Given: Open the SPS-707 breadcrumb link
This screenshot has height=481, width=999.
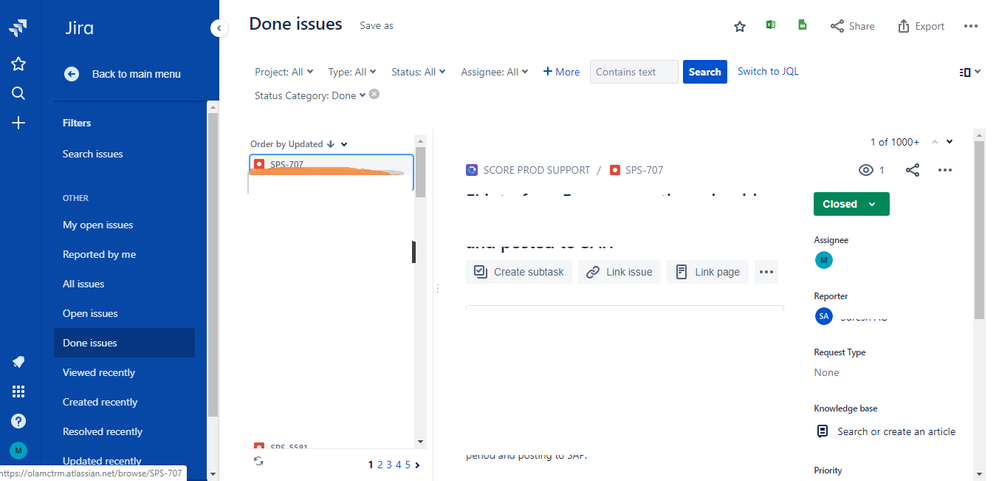Looking at the screenshot, I should [644, 170].
